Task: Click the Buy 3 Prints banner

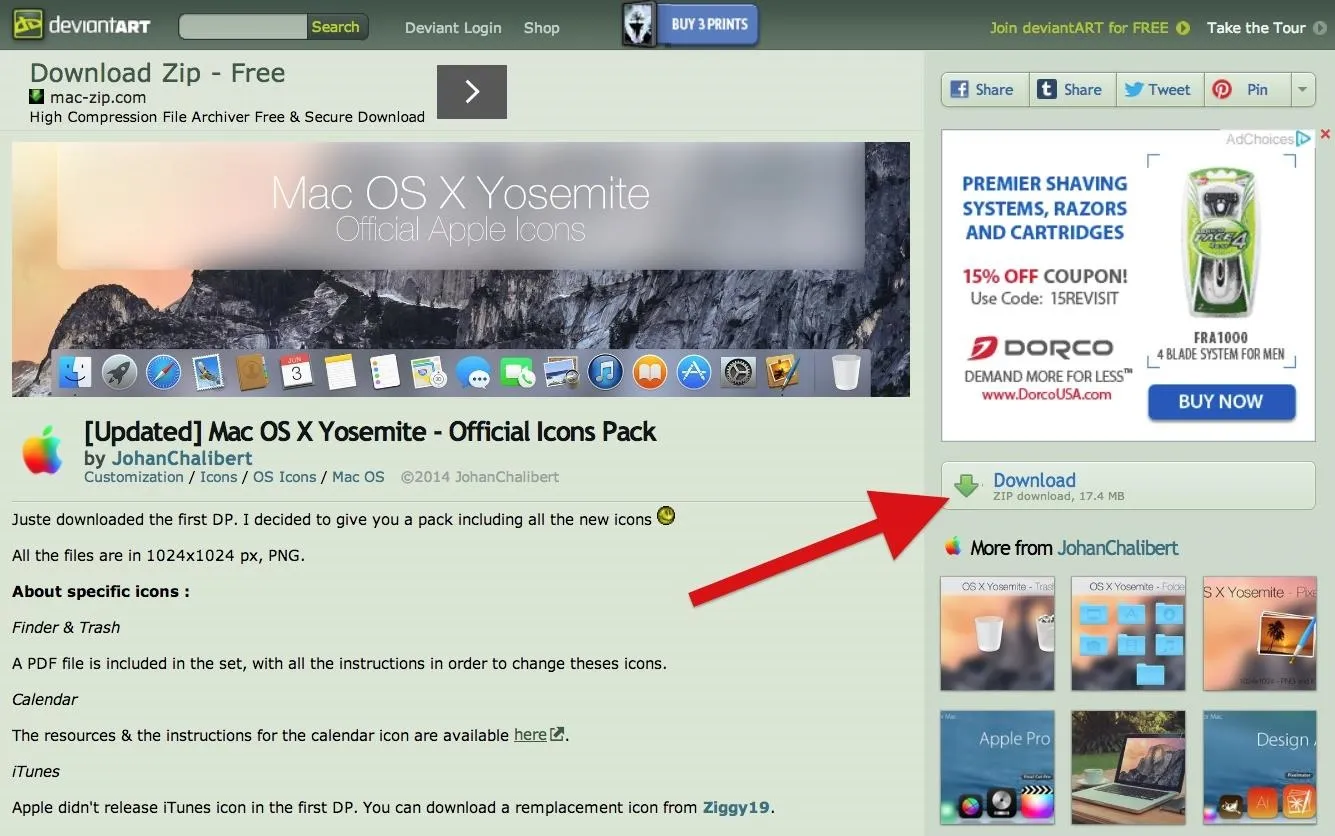Action: point(690,25)
